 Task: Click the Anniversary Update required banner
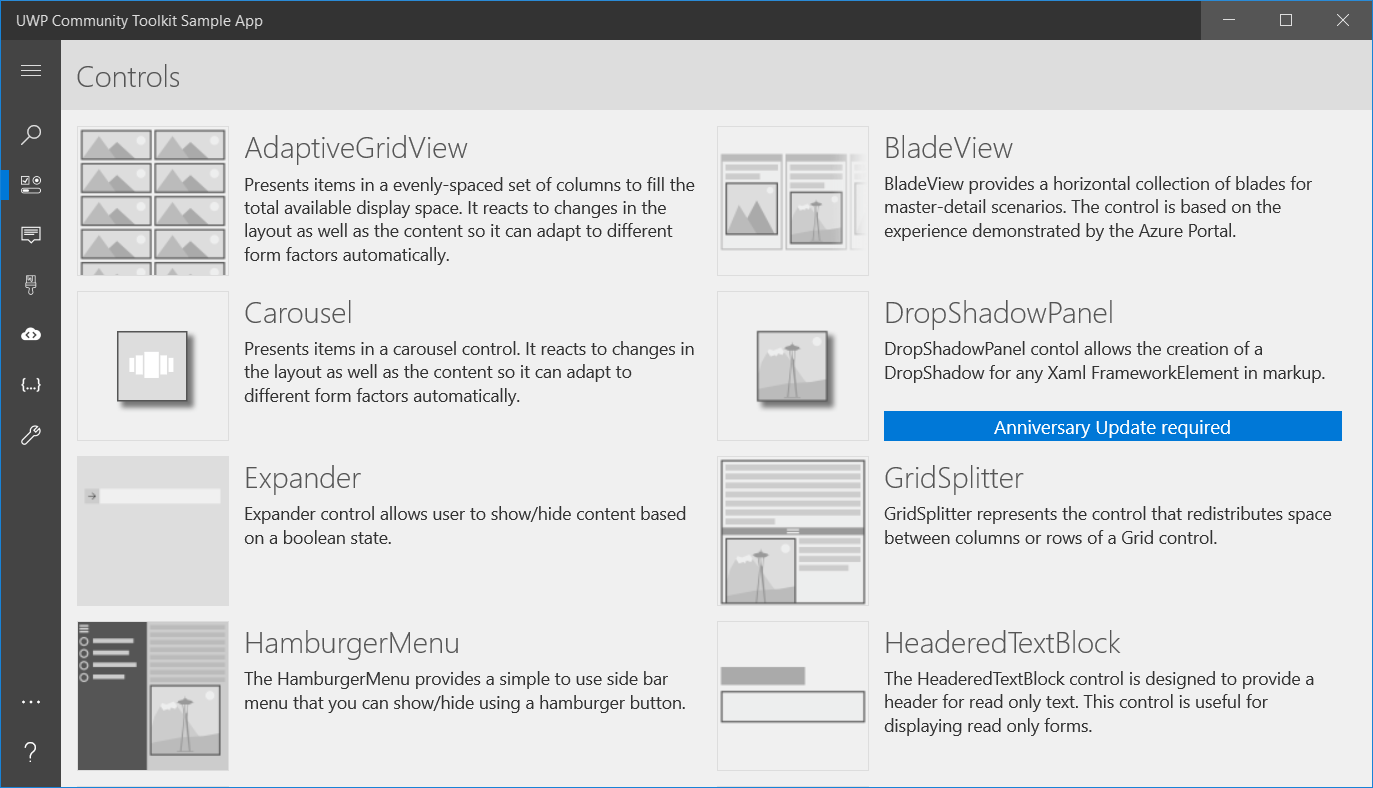tap(1112, 427)
